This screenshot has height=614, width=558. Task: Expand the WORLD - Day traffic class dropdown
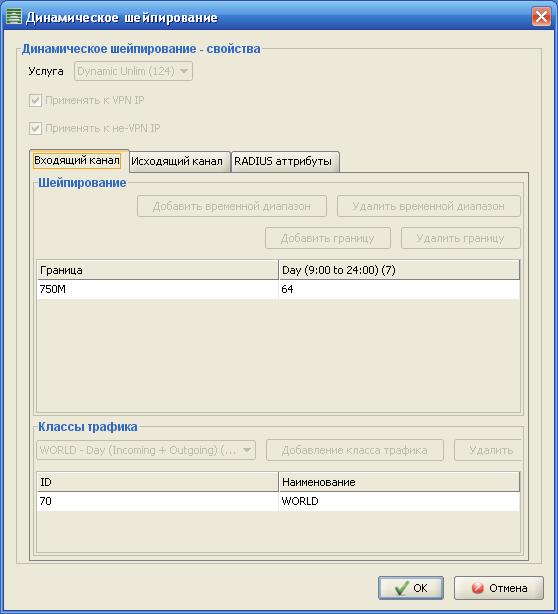point(146,450)
